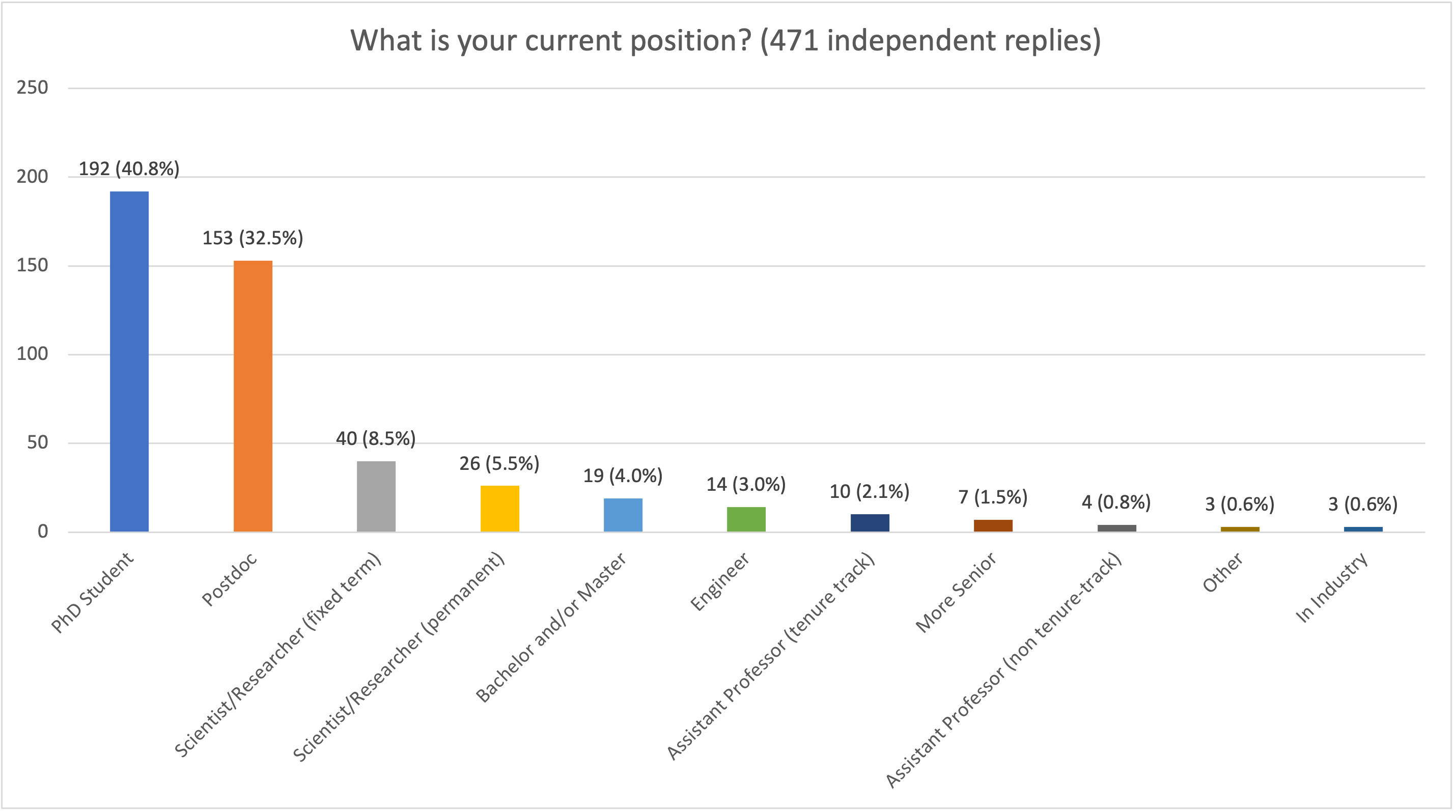The image size is (1456, 812).
Task: Select the "153 (32.5%)" data label
Action: point(253,238)
